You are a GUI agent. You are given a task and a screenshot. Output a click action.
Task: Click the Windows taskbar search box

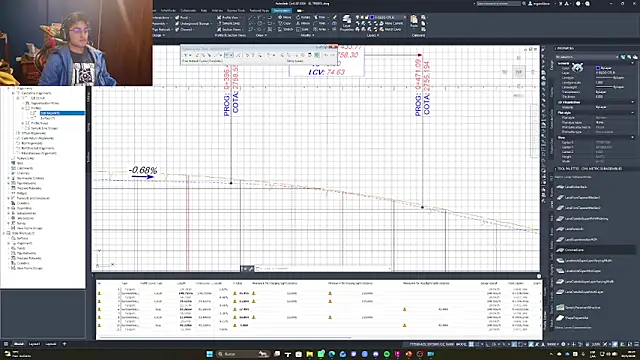click(x=243, y=354)
